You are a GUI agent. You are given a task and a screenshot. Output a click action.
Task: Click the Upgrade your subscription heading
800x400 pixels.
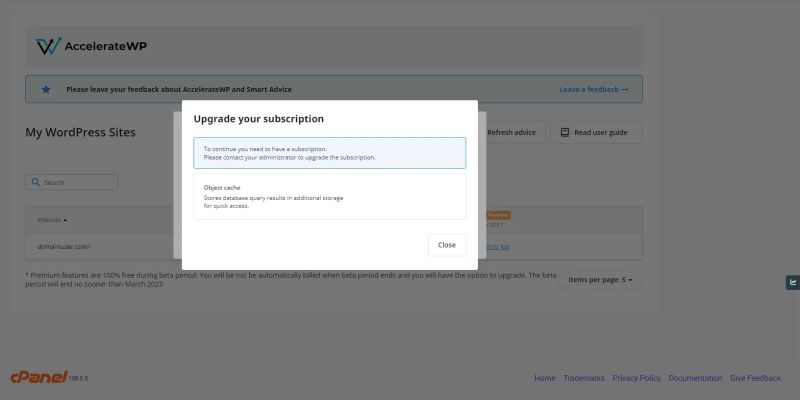pyautogui.click(x=259, y=119)
